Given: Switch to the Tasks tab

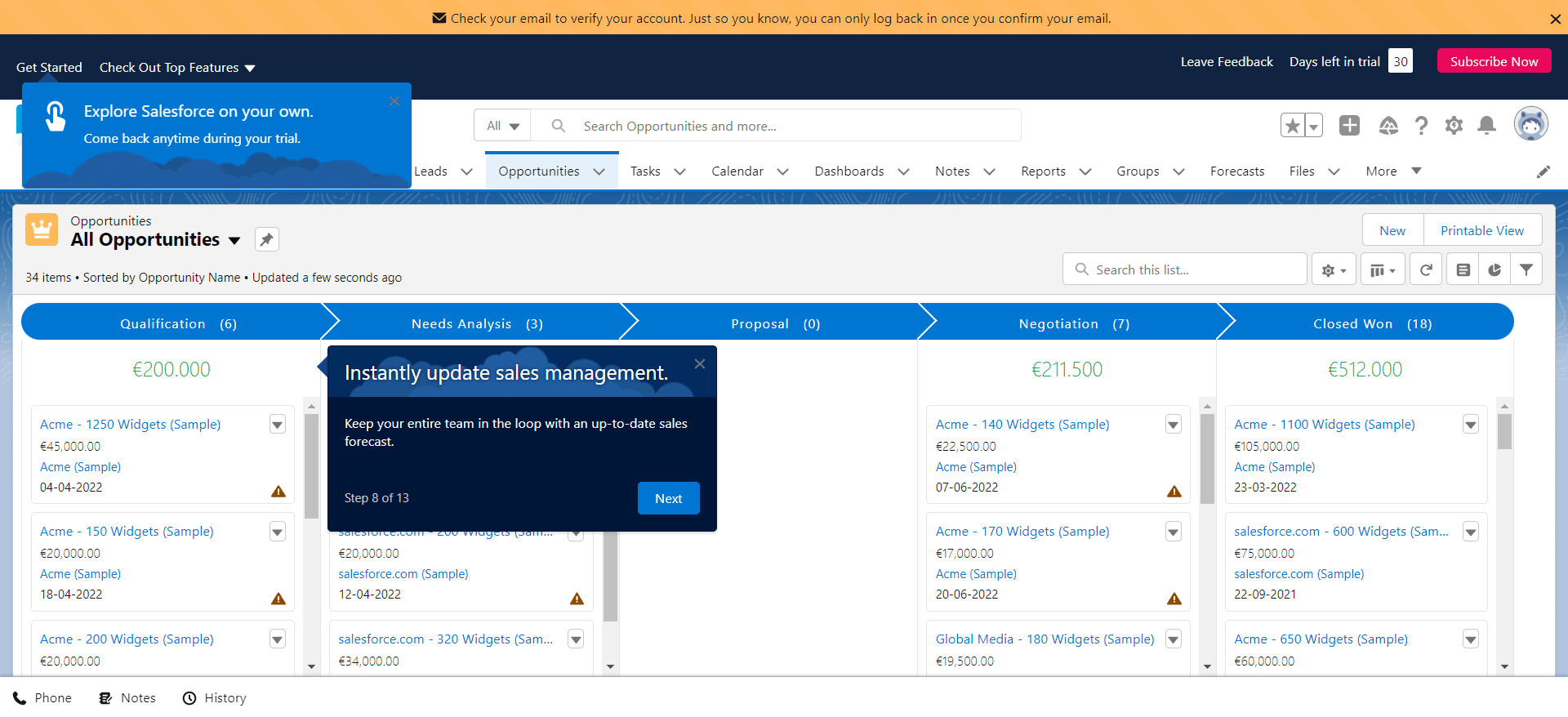Looking at the screenshot, I should (x=645, y=171).
